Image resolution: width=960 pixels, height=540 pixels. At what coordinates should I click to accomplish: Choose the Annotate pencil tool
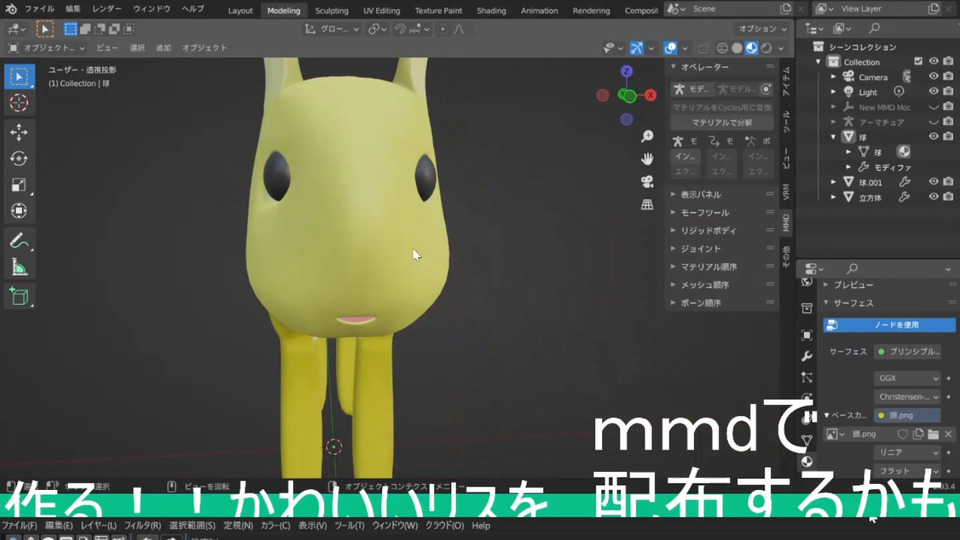tap(19, 241)
